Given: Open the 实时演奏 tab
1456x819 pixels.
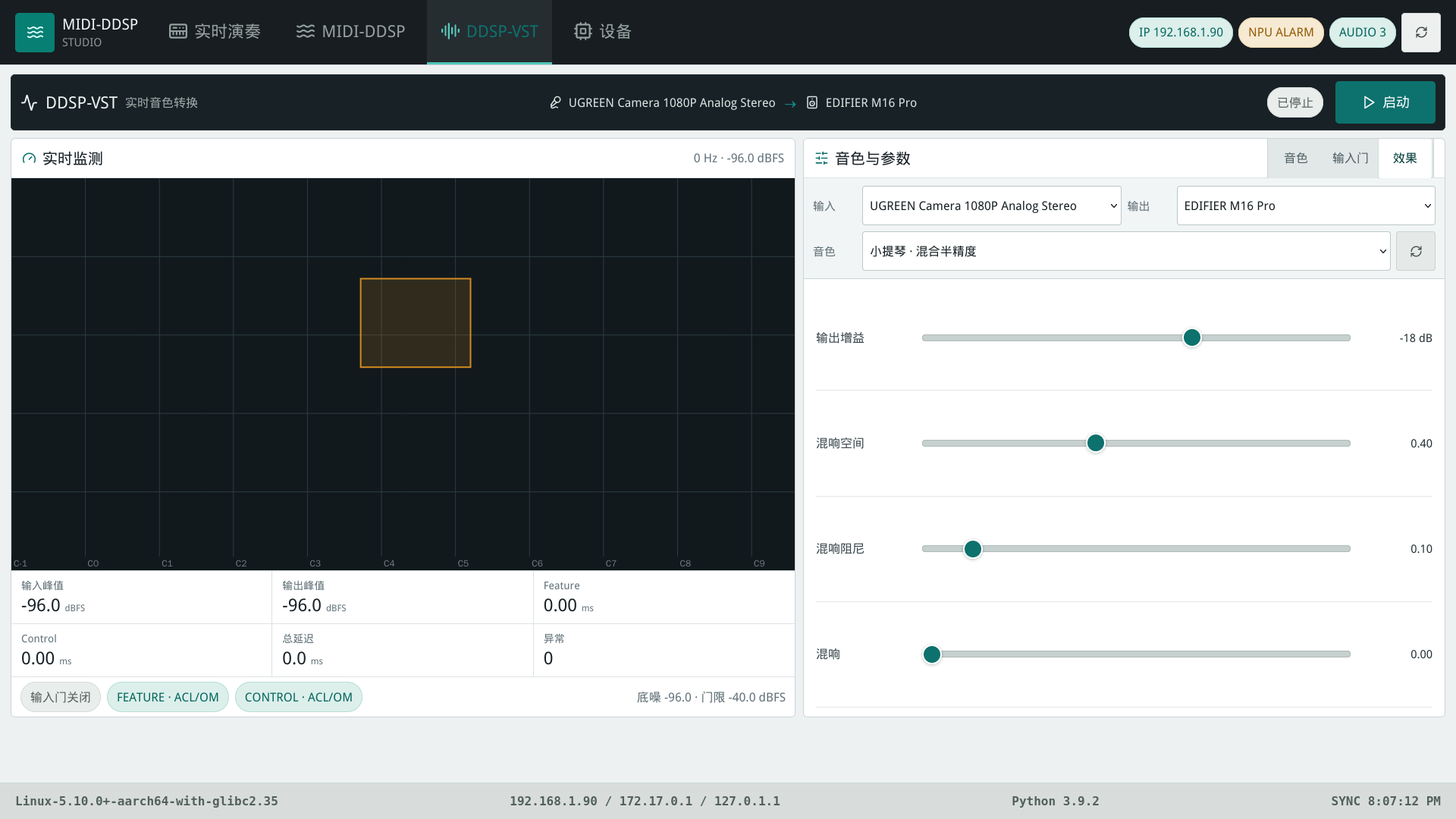Looking at the screenshot, I should point(215,31).
